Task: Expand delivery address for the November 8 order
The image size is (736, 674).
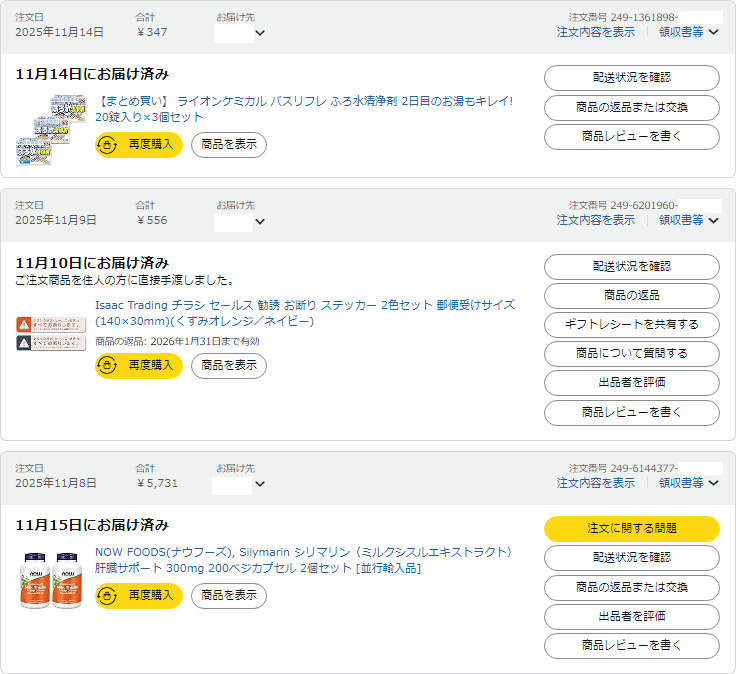Action: pyautogui.click(x=260, y=484)
